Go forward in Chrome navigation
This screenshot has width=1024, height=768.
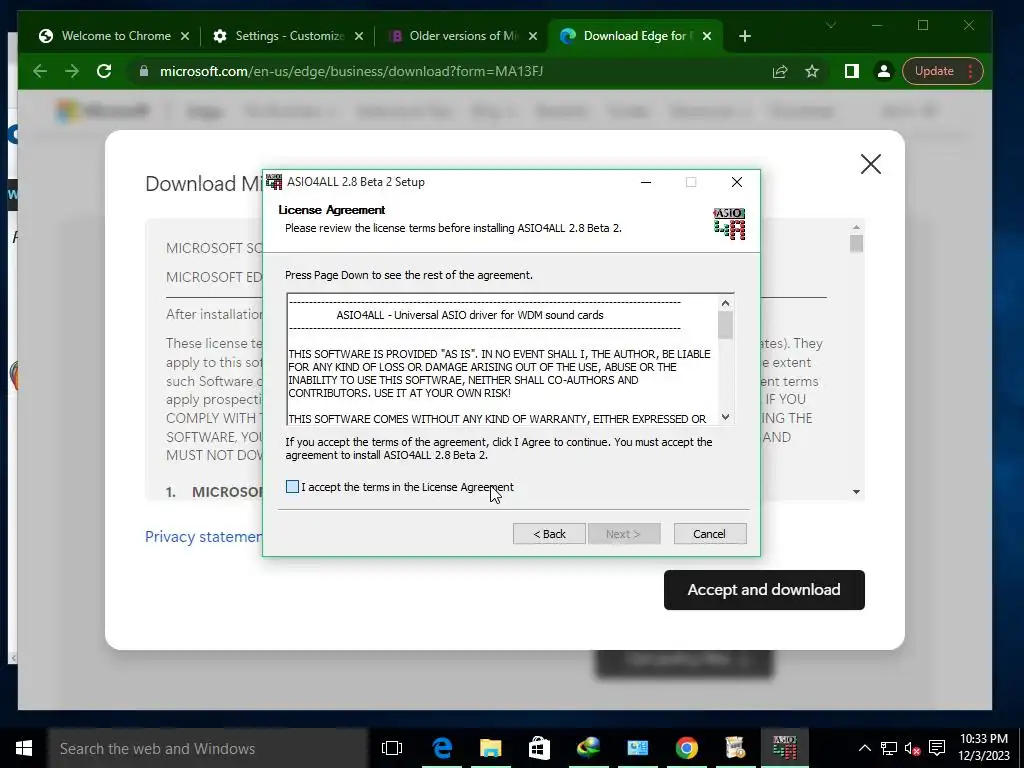click(72, 71)
